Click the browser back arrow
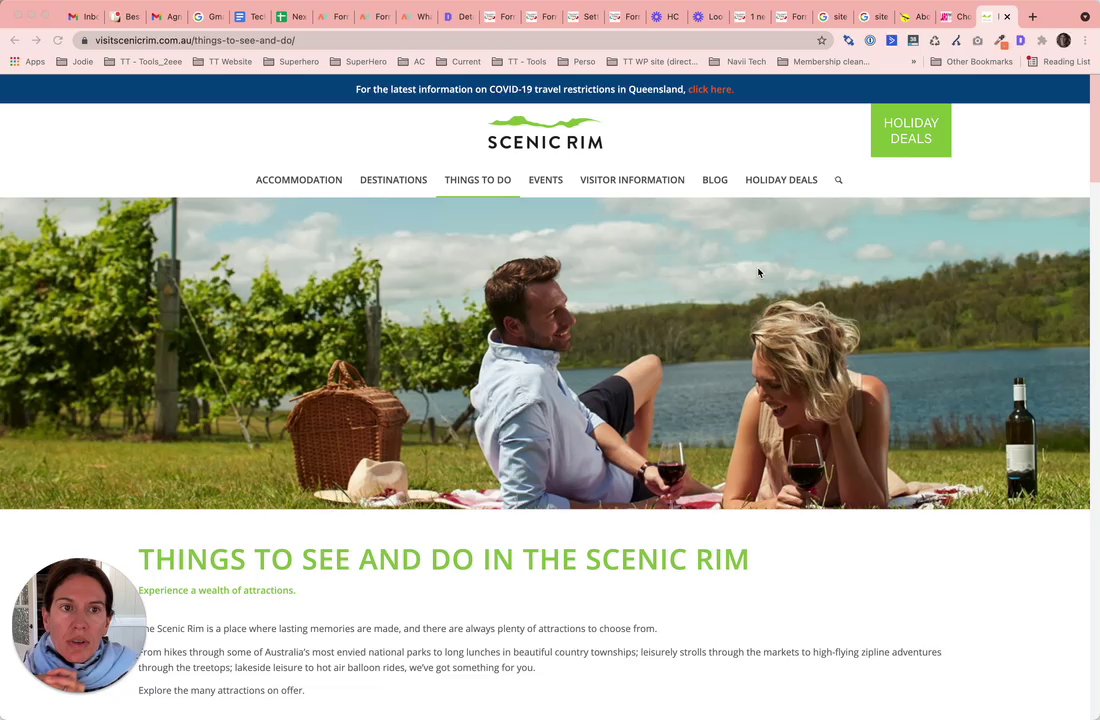1100x720 pixels. pyautogui.click(x=15, y=41)
